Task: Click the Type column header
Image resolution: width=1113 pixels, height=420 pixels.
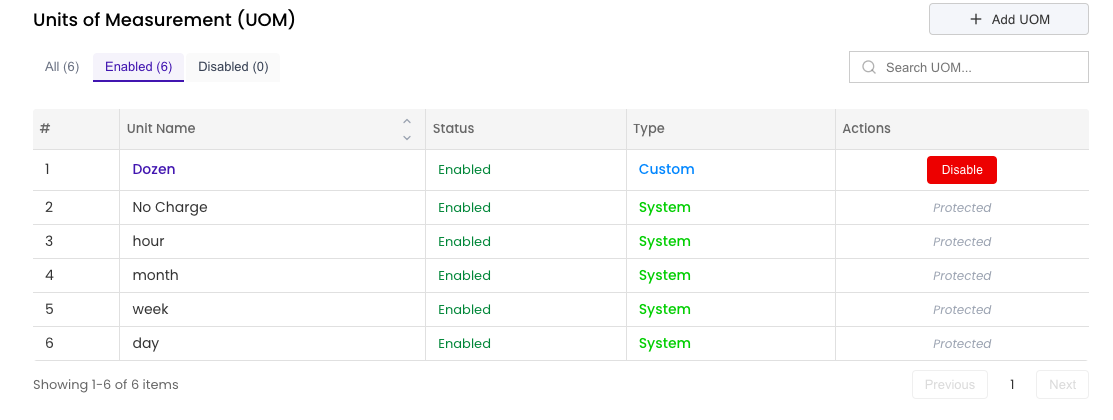Action: (649, 129)
